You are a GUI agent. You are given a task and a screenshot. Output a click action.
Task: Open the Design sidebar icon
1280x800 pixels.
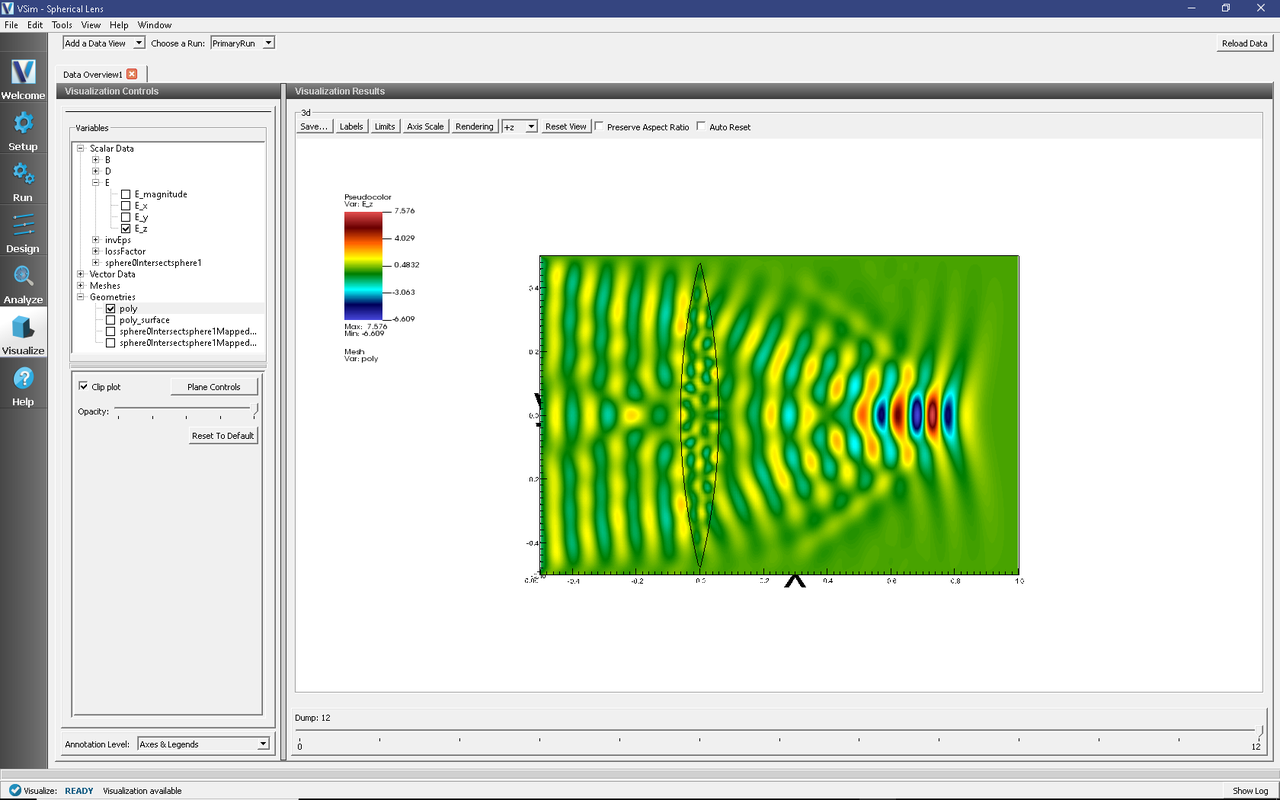point(23,231)
